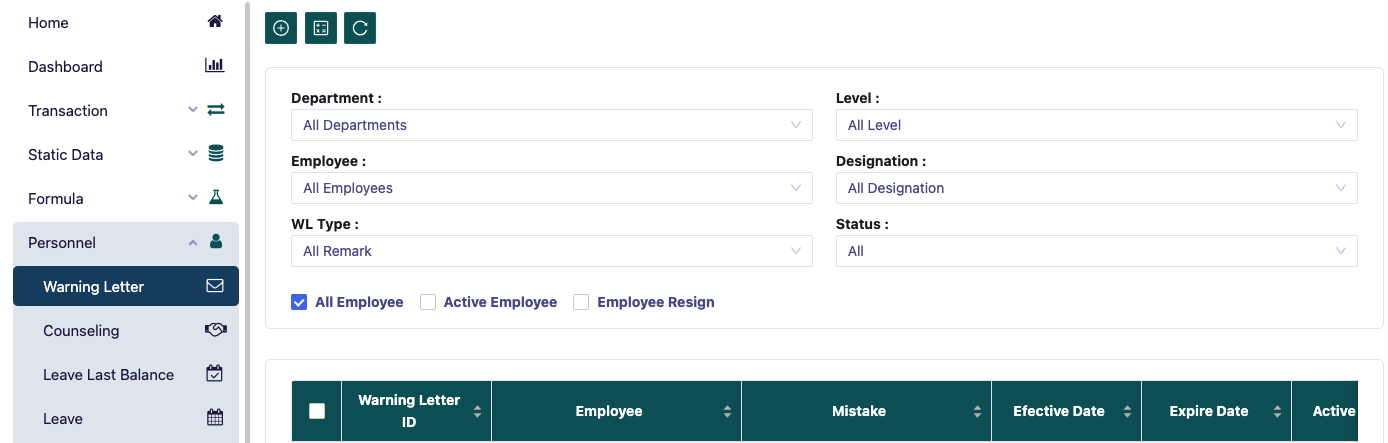1388x443 pixels.
Task: Check the Active Employee checkbox
Action: [428, 302]
